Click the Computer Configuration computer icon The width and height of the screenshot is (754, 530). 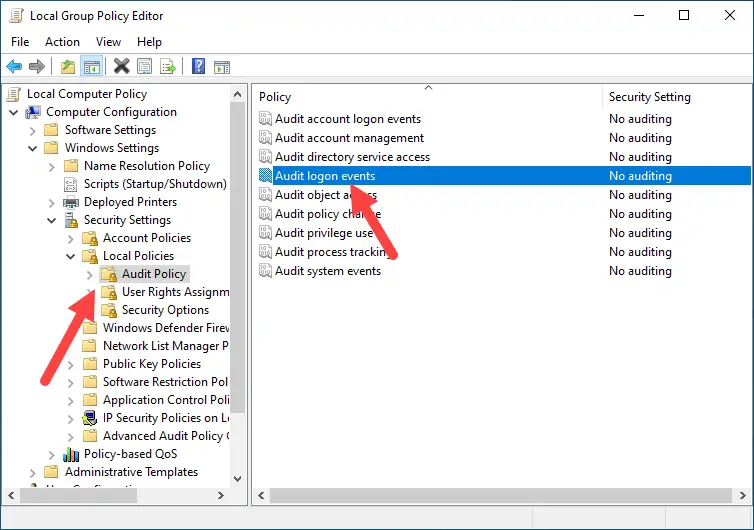[33, 113]
